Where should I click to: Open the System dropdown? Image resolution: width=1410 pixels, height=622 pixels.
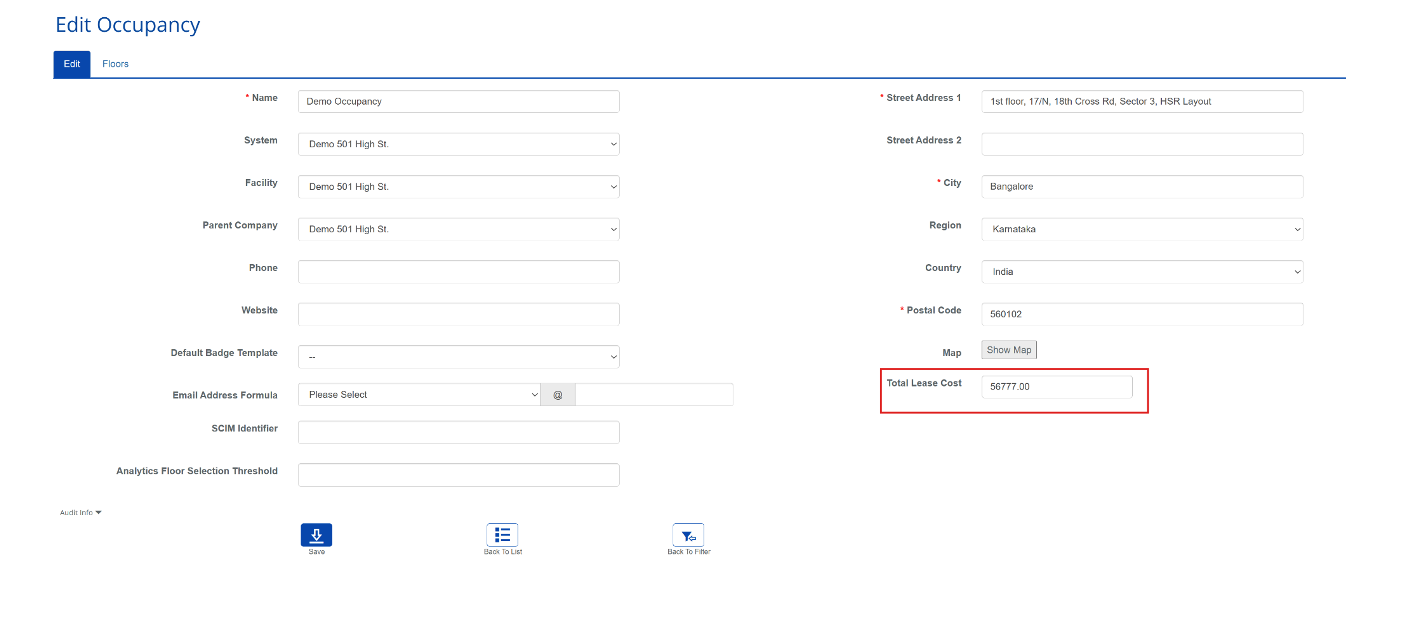(458, 143)
